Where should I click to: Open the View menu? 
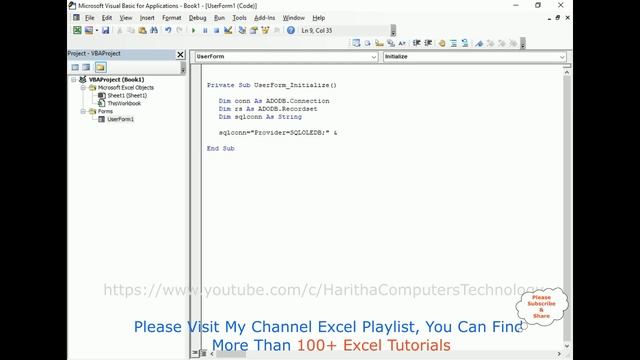pyautogui.click(x=126, y=18)
